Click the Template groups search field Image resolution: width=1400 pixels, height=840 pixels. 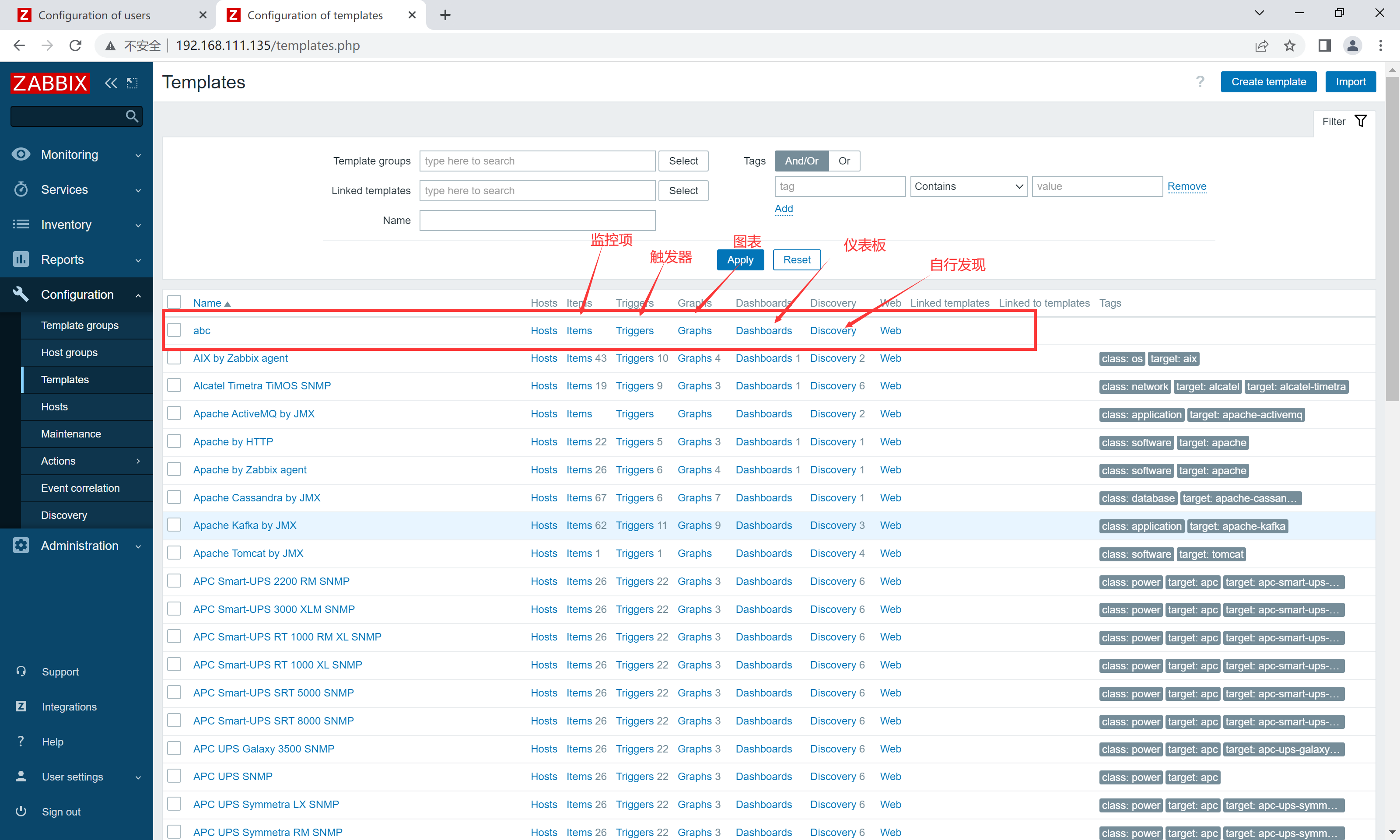(x=537, y=161)
